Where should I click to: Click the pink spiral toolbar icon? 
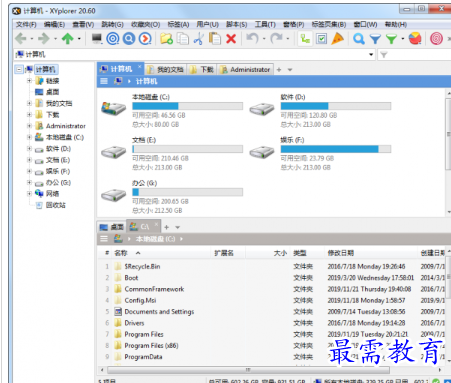click(x=436, y=39)
